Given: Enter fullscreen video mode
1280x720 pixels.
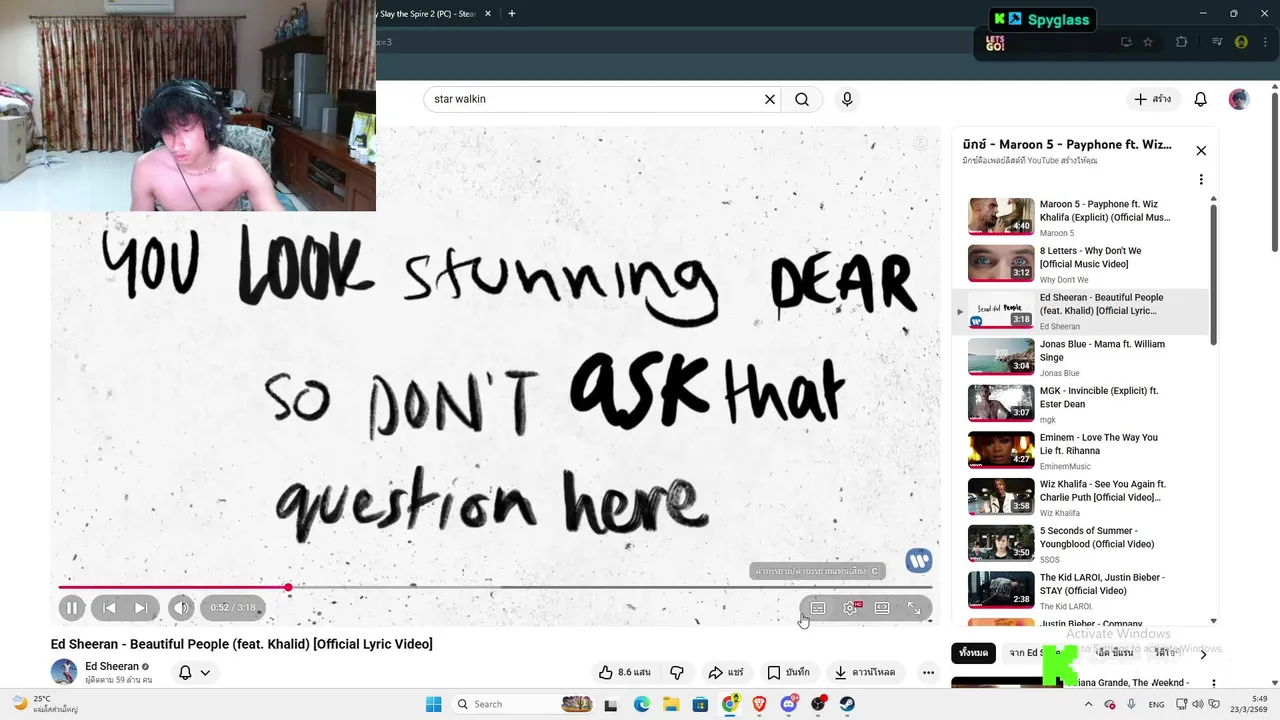Looking at the screenshot, I should pyautogui.click(x=914, y=607).
